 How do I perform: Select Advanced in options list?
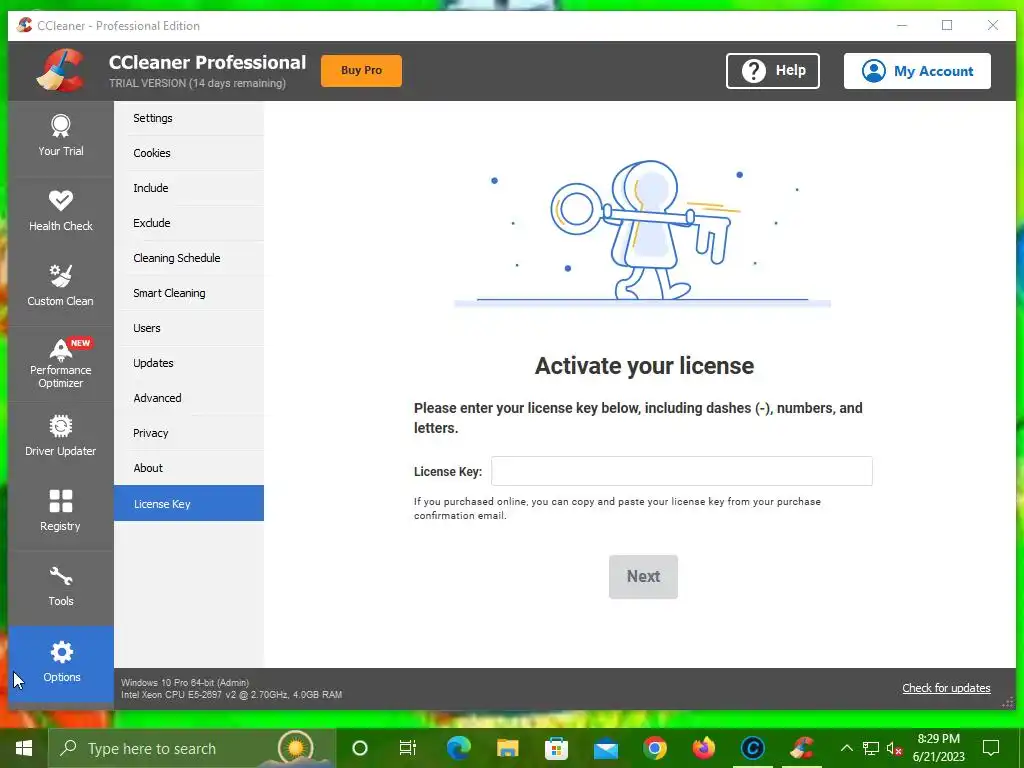click(x=189, y=398)
